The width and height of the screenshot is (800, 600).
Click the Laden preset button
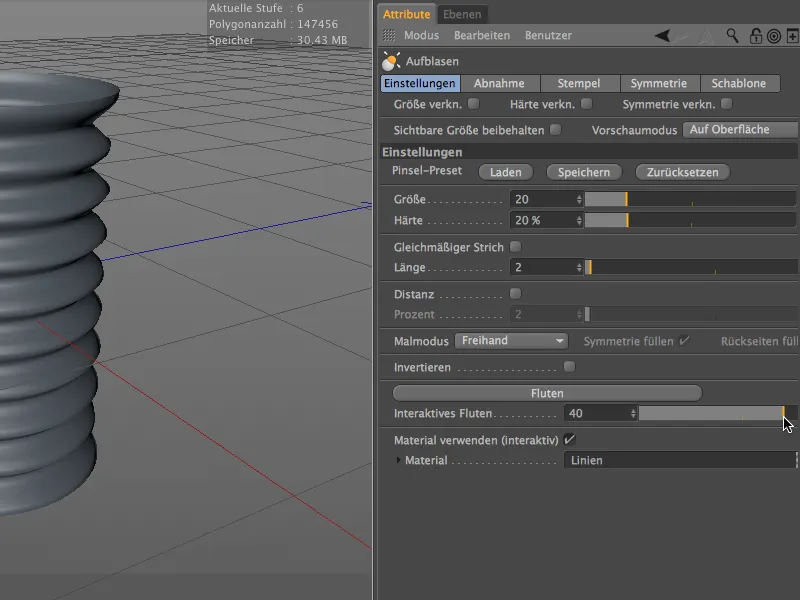(x=506, y=172)
